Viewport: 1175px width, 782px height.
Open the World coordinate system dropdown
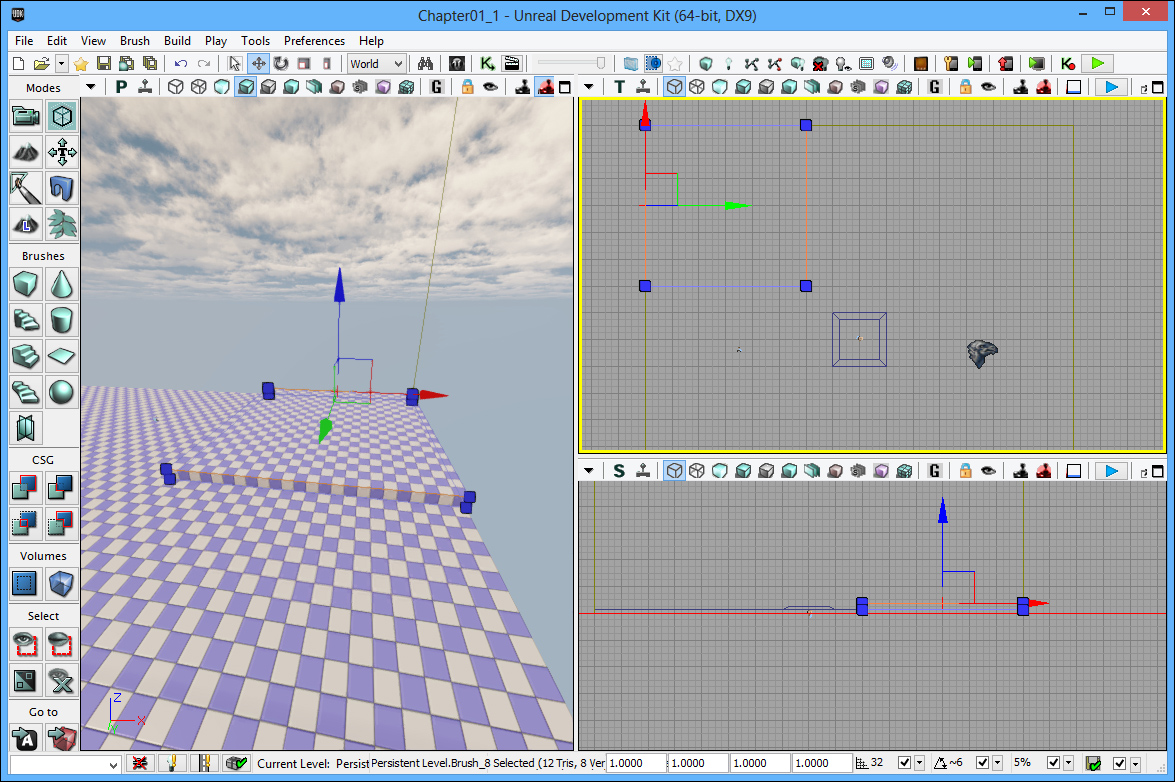click(377, 63)
